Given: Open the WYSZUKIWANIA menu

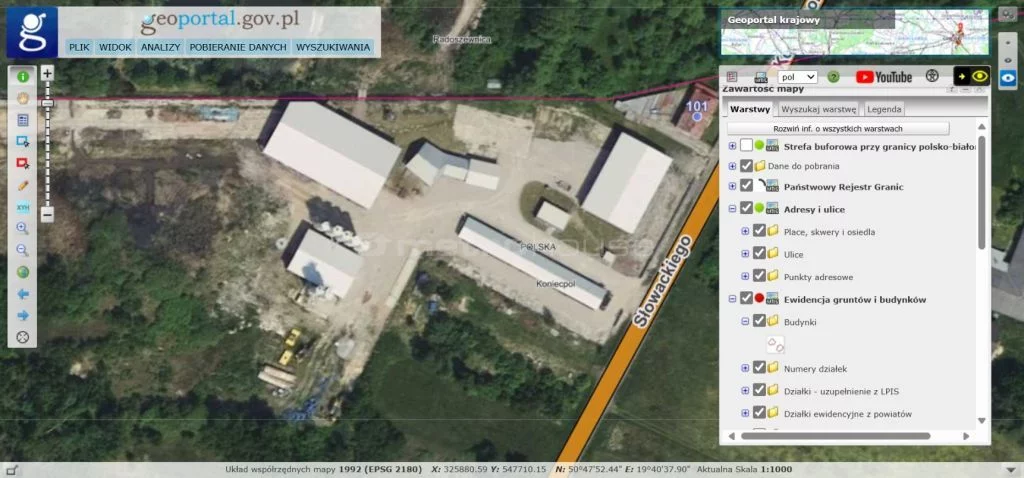Looking at the screenshot, I should pyautogui.click(x=333, y=47).
